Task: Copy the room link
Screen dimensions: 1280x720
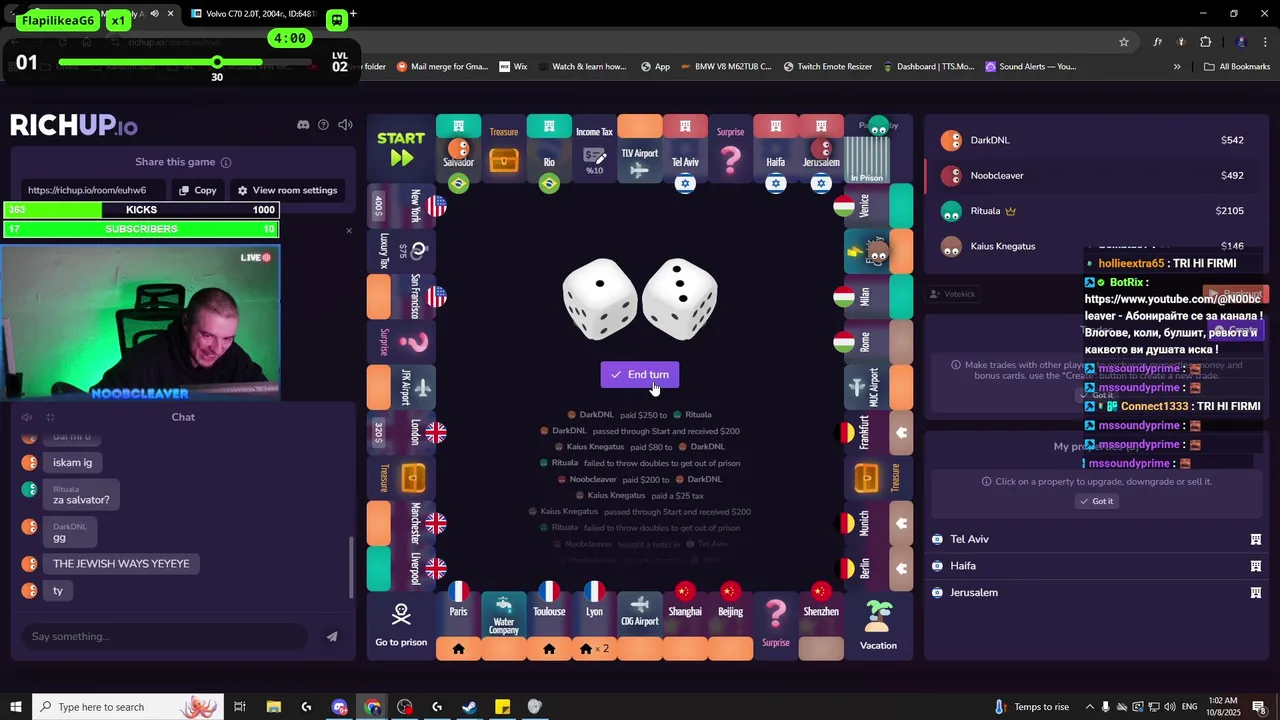Action: [197, 190]
